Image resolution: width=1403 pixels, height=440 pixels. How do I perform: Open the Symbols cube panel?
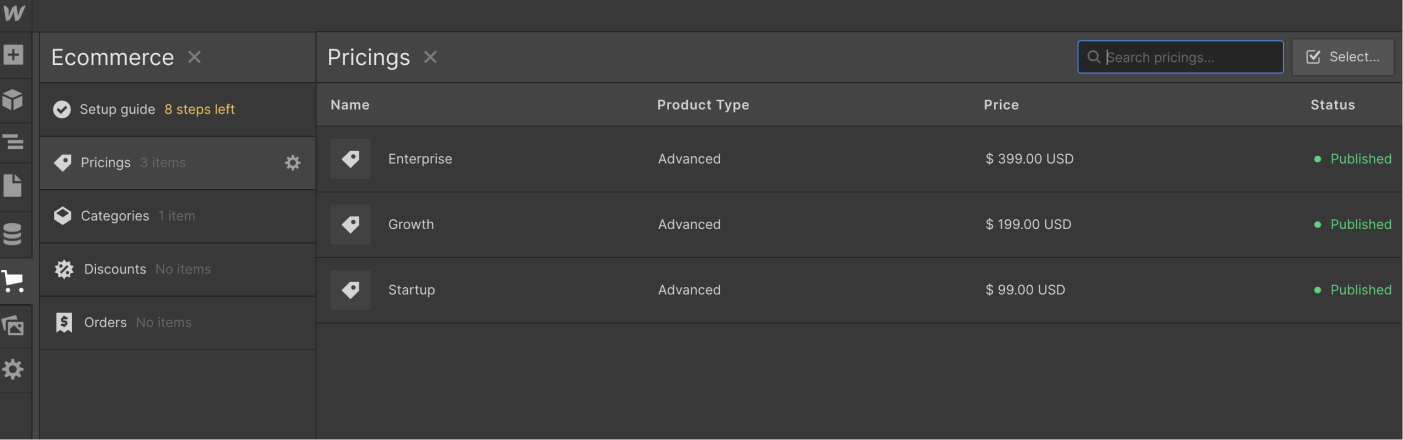(13, 99)
